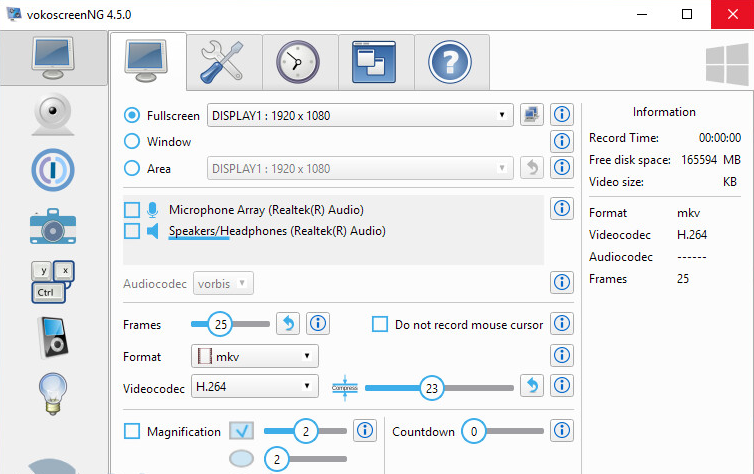Click the reset arrow in the Area row
This screenshot has height=474, width=754.
(x=532, y=167)
